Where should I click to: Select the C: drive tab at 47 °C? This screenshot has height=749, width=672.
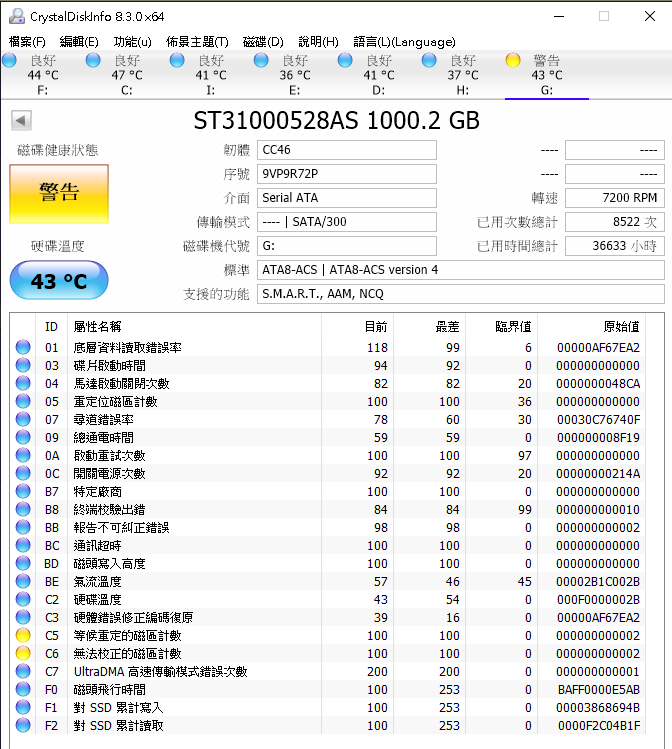click(127, 75)
